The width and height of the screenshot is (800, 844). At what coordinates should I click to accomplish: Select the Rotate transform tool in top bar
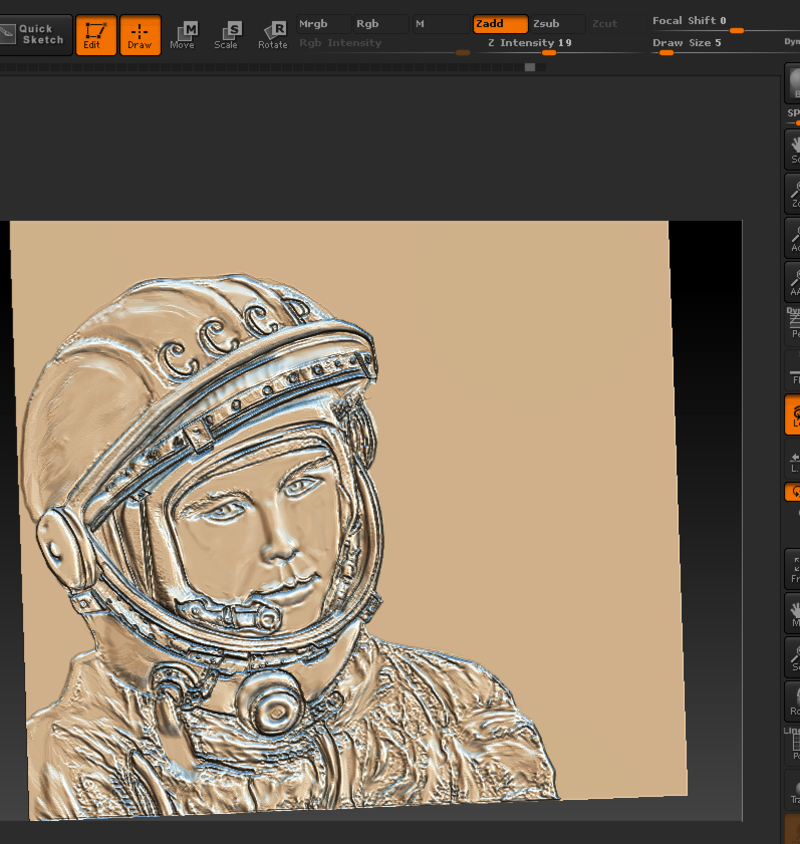[273, 36]
